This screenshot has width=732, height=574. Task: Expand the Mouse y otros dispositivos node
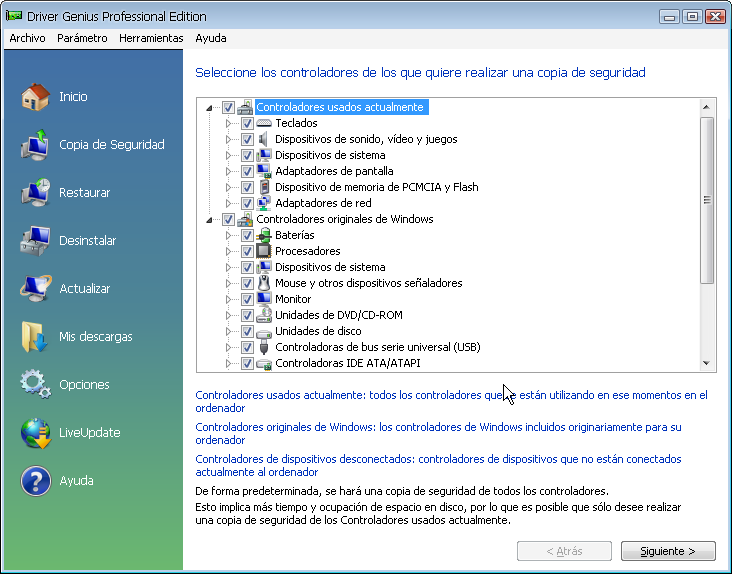(228, 283)
